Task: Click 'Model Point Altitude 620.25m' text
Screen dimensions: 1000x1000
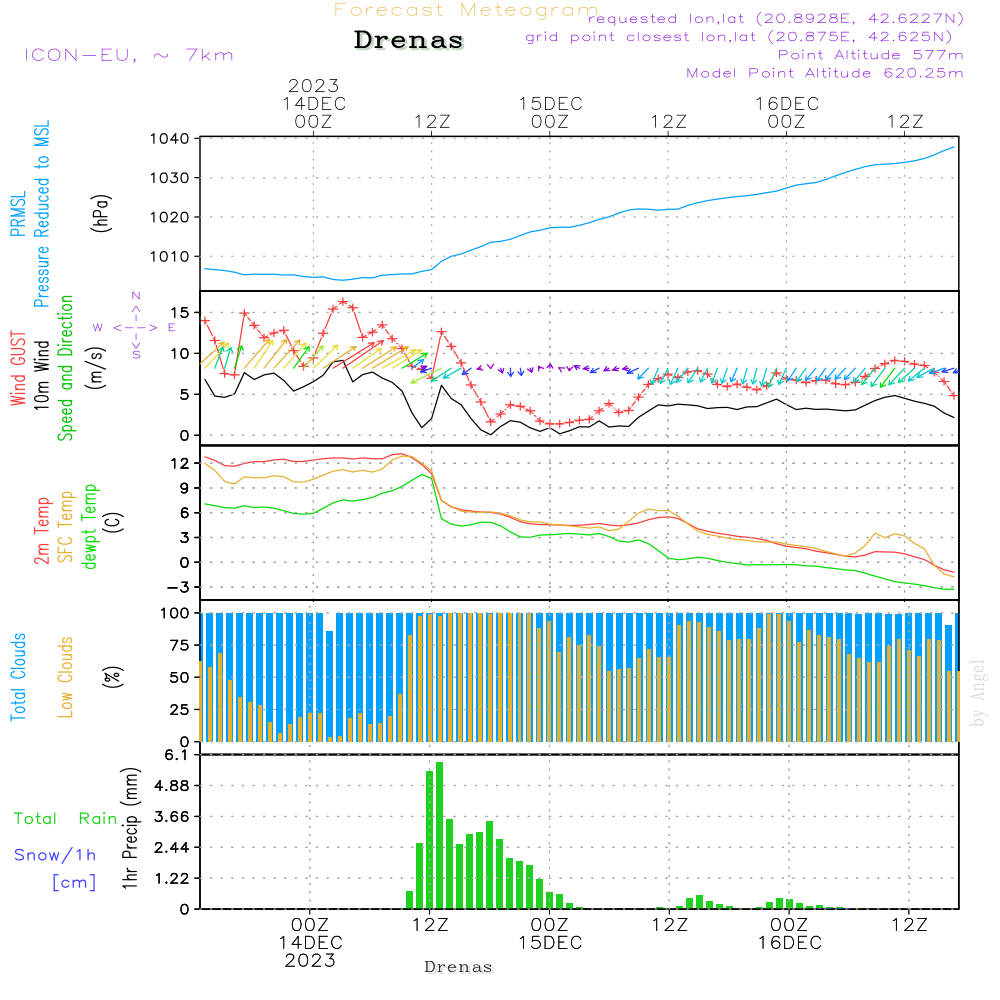Action: pos(825,73)
